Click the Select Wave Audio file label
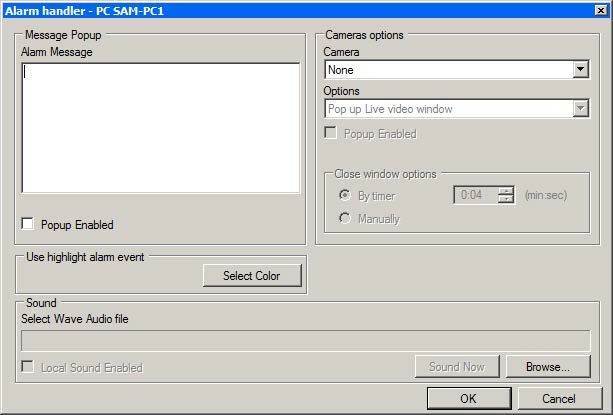The image size is (613, 415). [75, 319]
